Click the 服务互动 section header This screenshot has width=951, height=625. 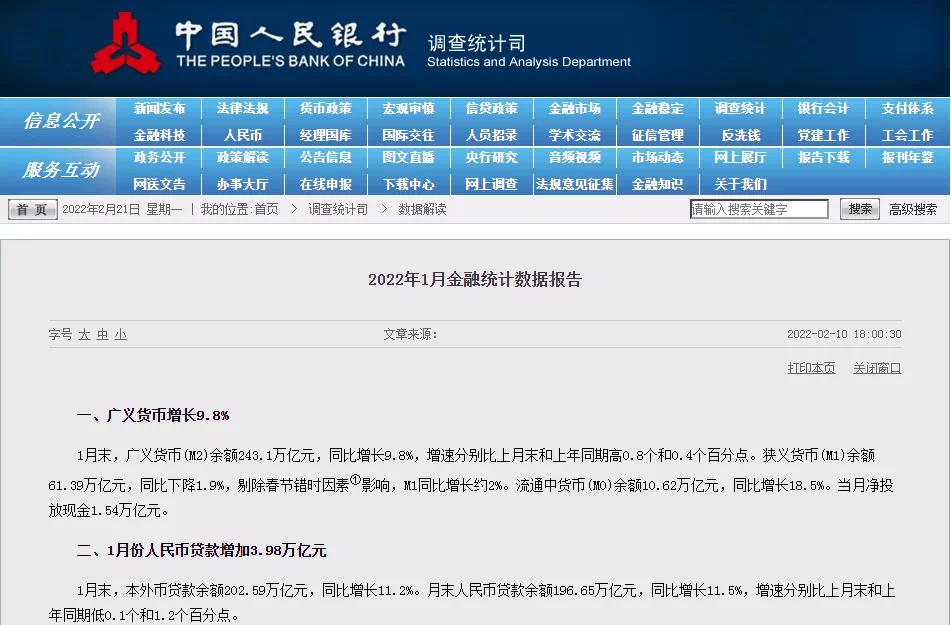(60, 170)
